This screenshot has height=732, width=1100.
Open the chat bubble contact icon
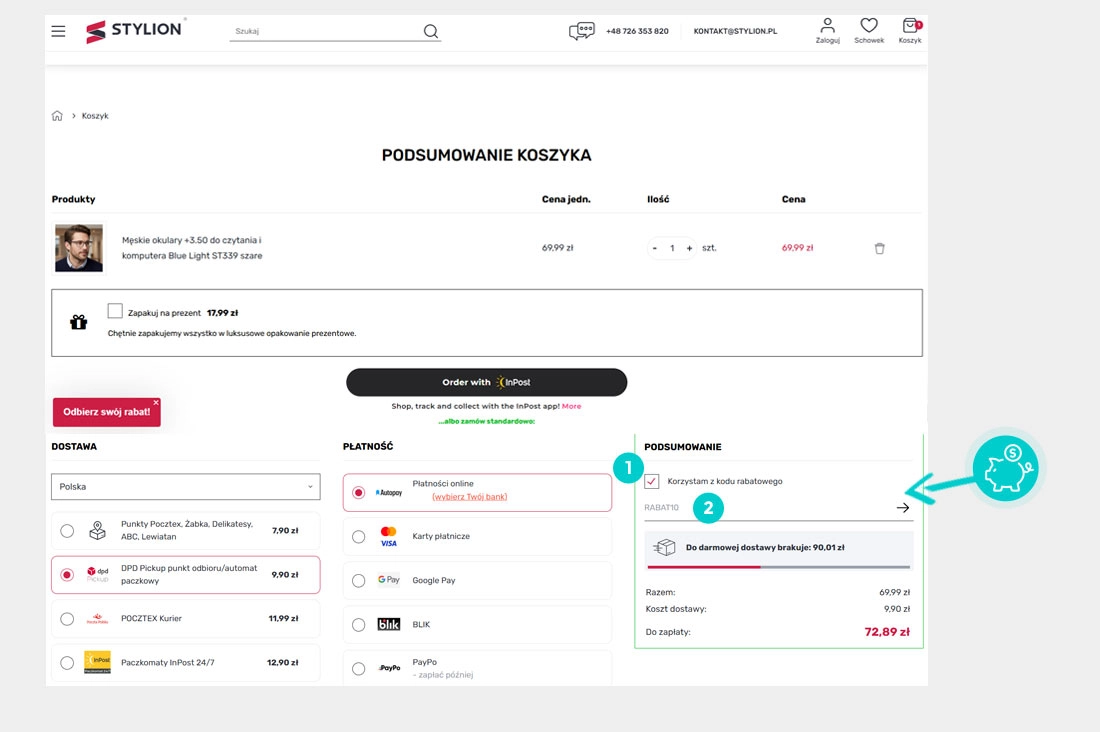581,31
